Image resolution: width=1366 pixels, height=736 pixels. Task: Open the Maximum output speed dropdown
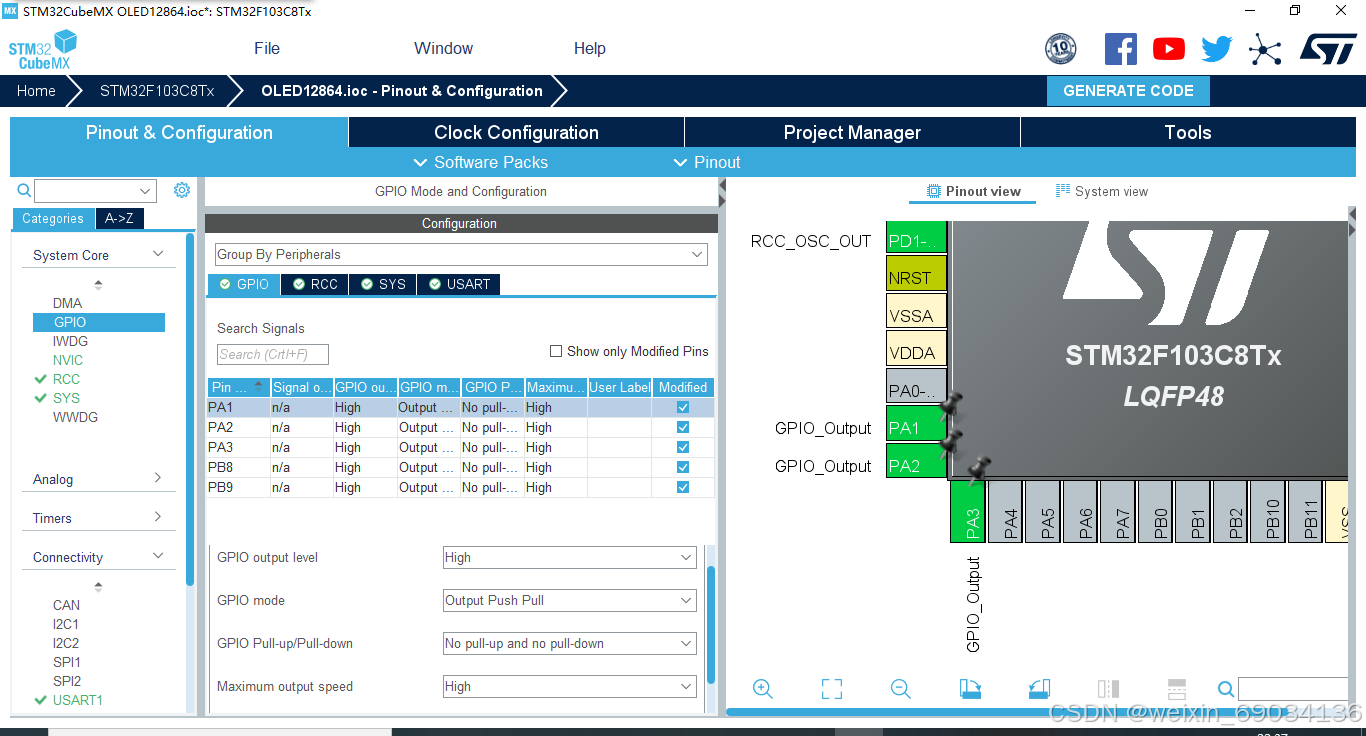[x=569, y=686]
